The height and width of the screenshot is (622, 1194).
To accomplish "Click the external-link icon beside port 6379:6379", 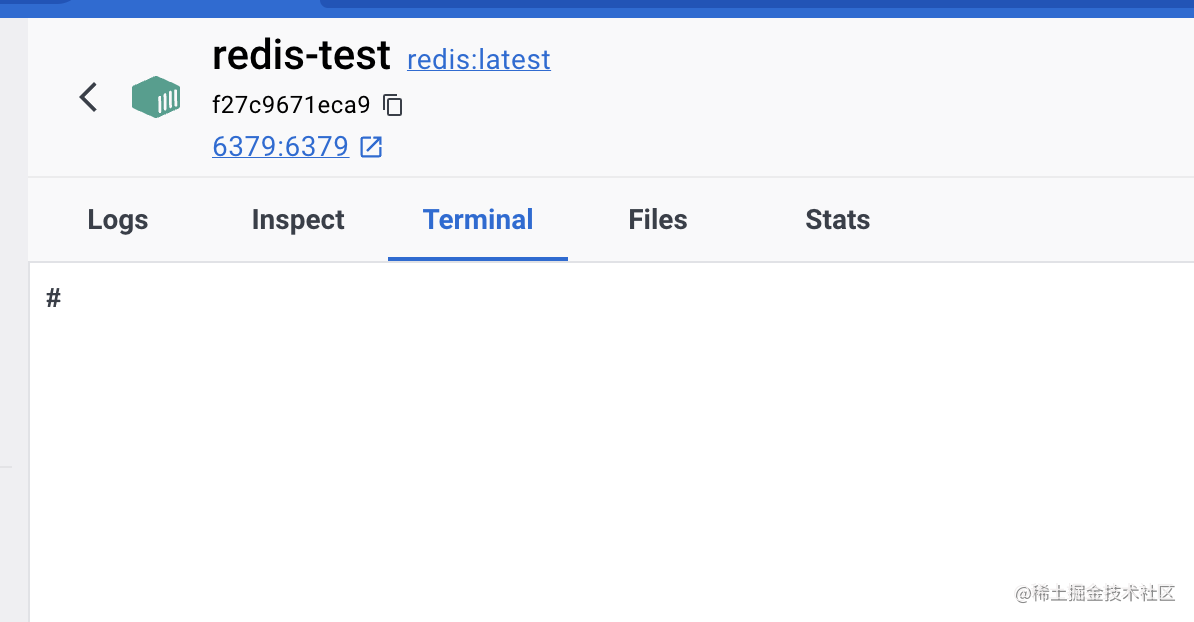I will (371, 147).
